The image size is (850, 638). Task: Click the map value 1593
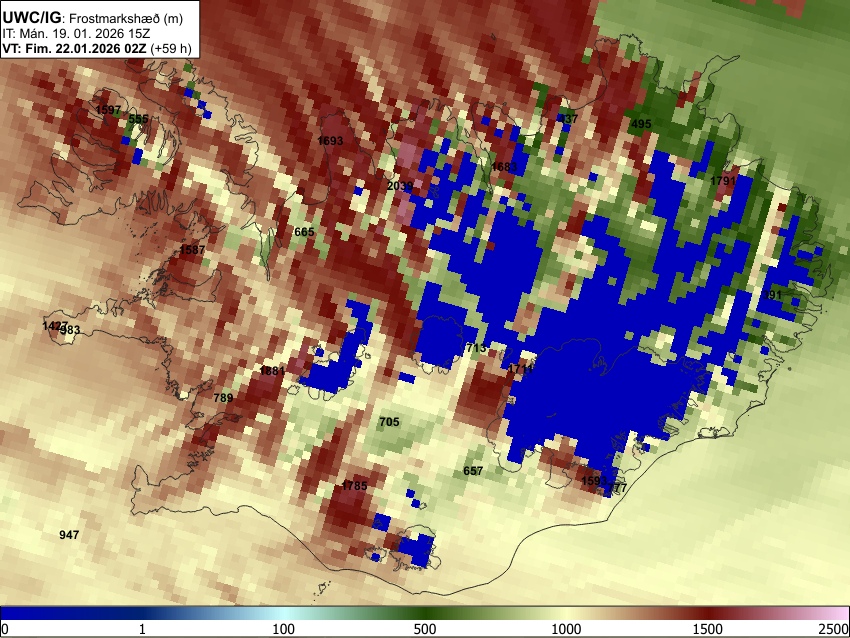tap(594, 481)
